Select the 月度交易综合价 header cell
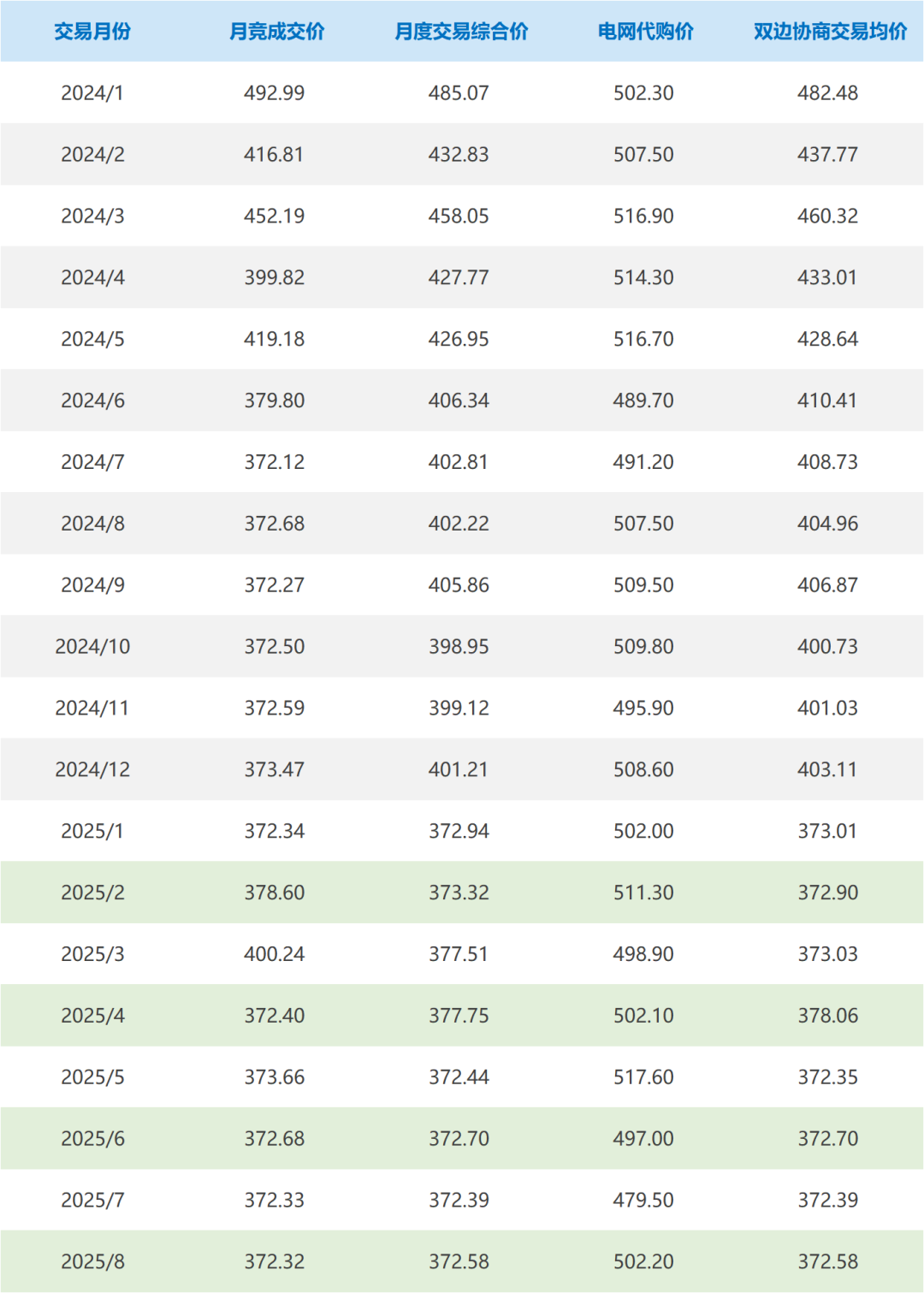The image size is (924, 1293). [461, 32]
